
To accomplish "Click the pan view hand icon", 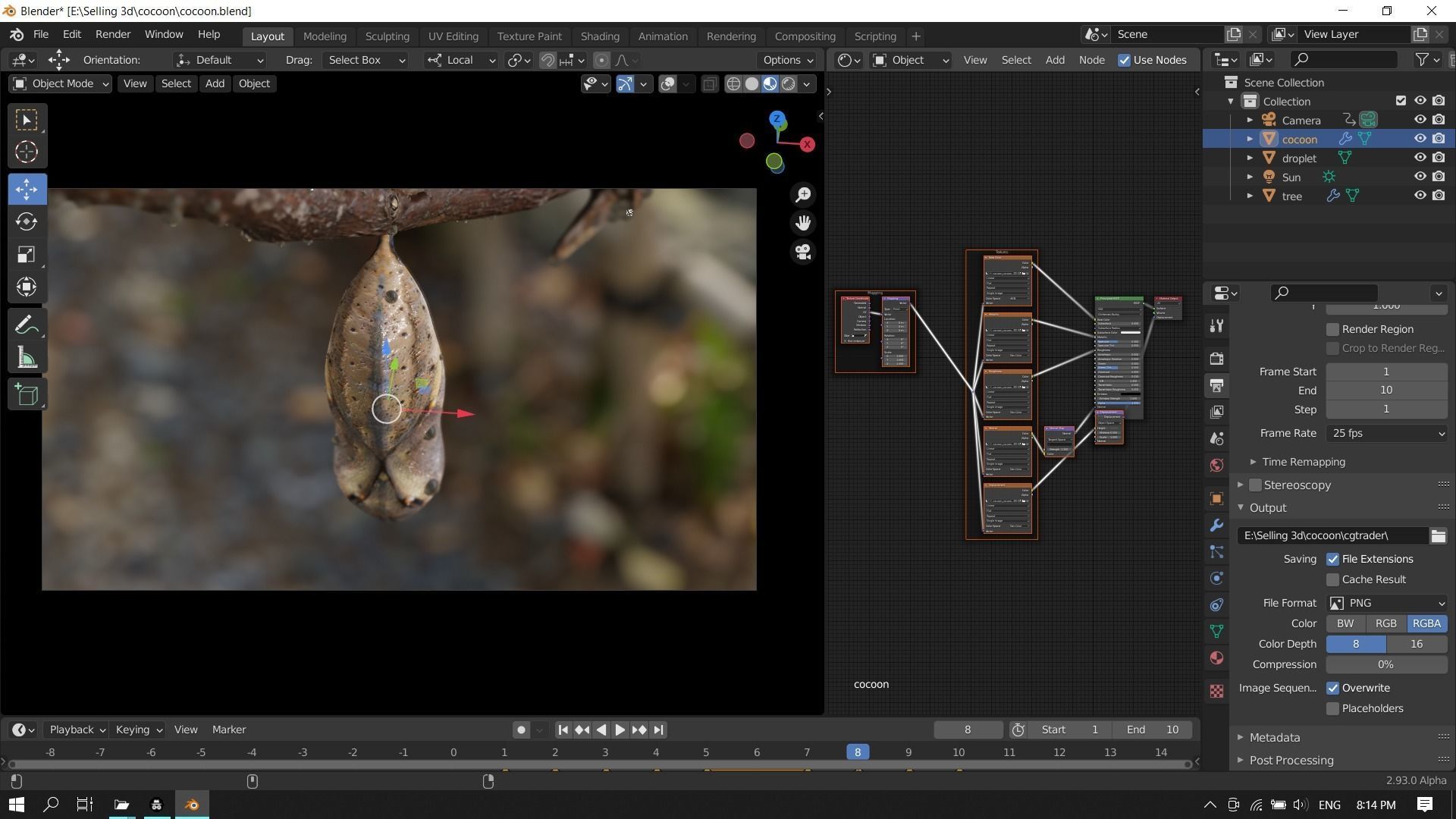I will [803, 223].
